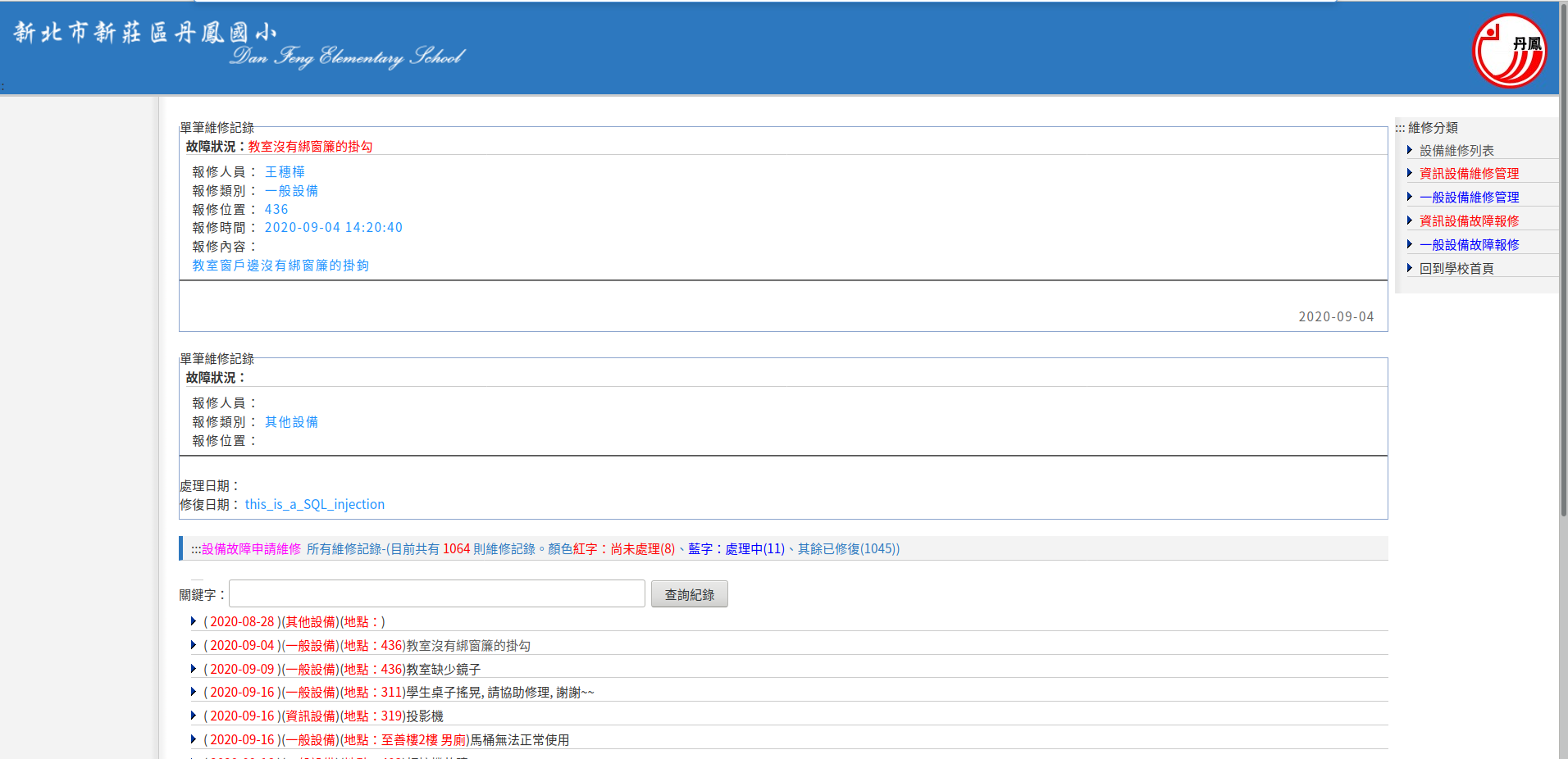Click 教室窗戶邊沒有綁窗簾的掛鉤 content text
Viewport: 1568px width, 759px height.
click(x=280, y=266)
